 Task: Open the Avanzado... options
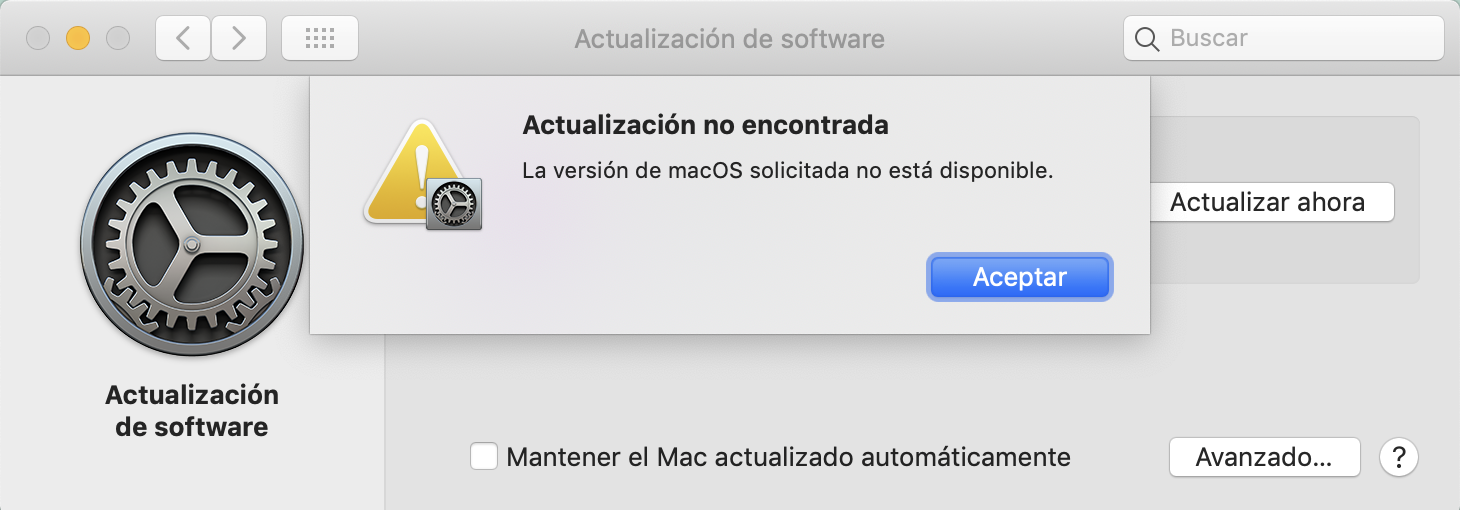[x=1264, y=457]
